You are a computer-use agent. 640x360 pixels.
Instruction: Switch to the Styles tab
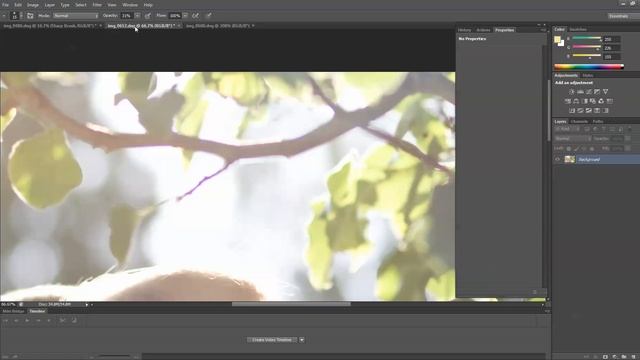coord(588,76)
